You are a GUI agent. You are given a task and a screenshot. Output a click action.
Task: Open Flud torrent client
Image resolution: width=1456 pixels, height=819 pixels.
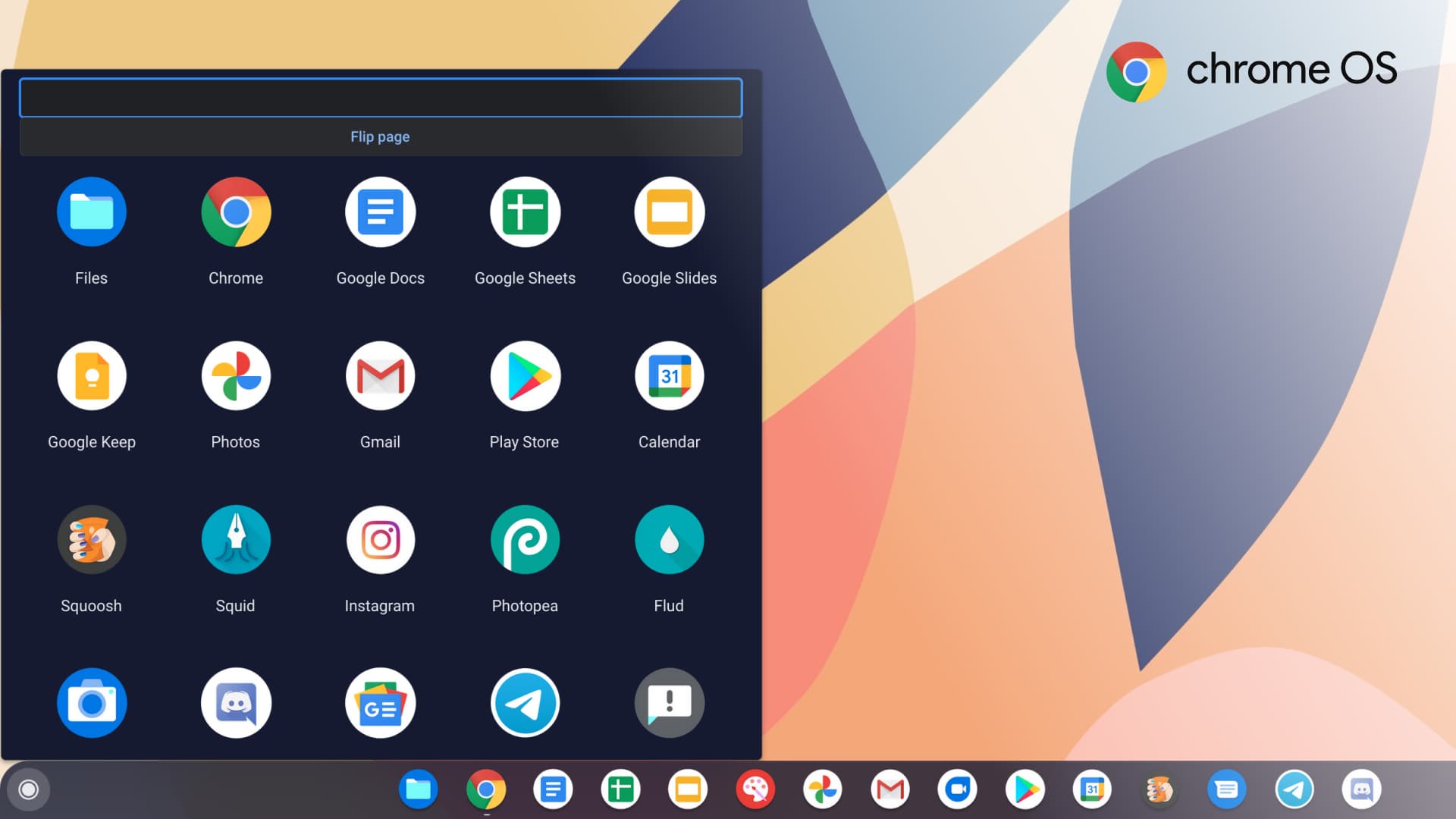tap(669, 540)
